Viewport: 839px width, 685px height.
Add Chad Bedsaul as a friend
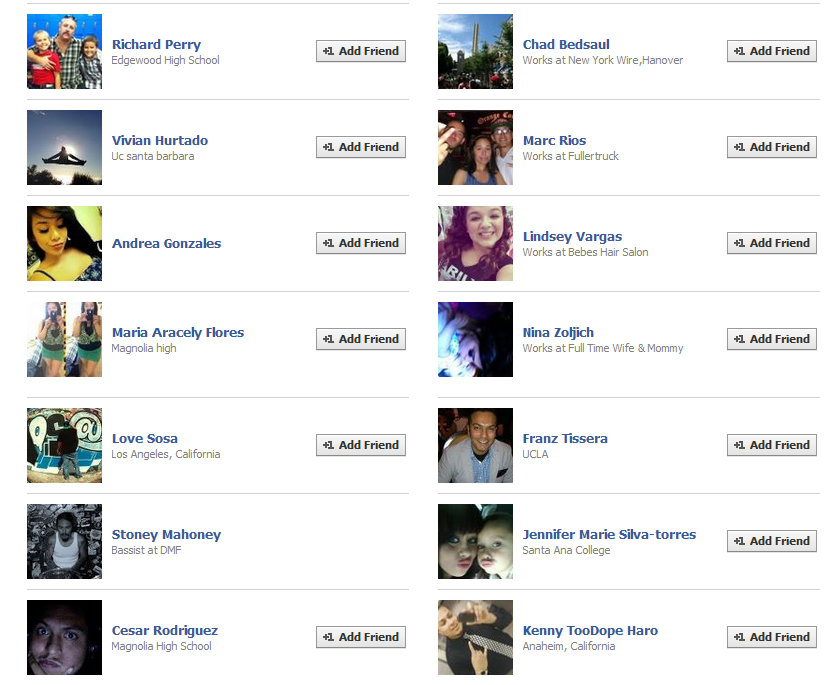(x=772, y=51)
